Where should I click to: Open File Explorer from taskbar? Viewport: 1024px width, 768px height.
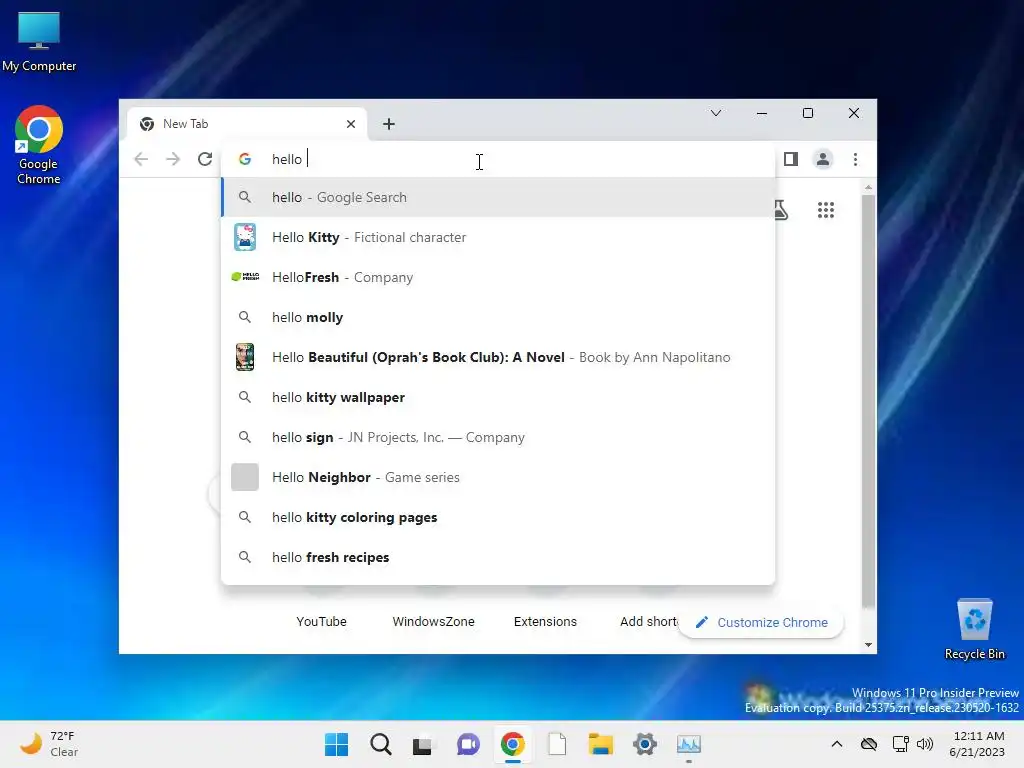[600, 744]
